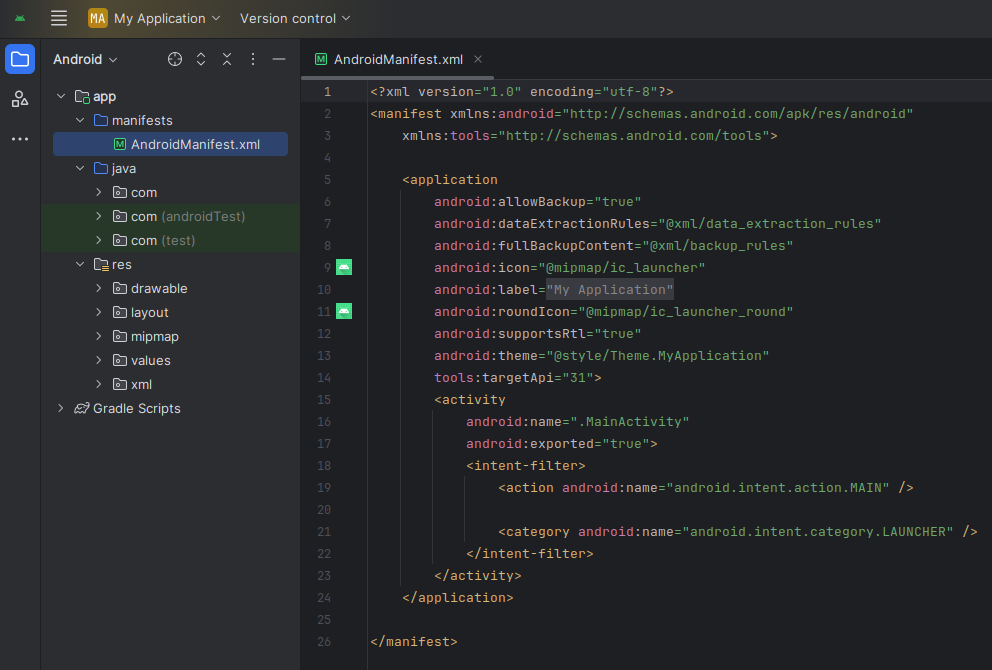The width and height of the screenshot is (992, 670).
Task: Open the Version control dropdown
Action: [295, 18]
